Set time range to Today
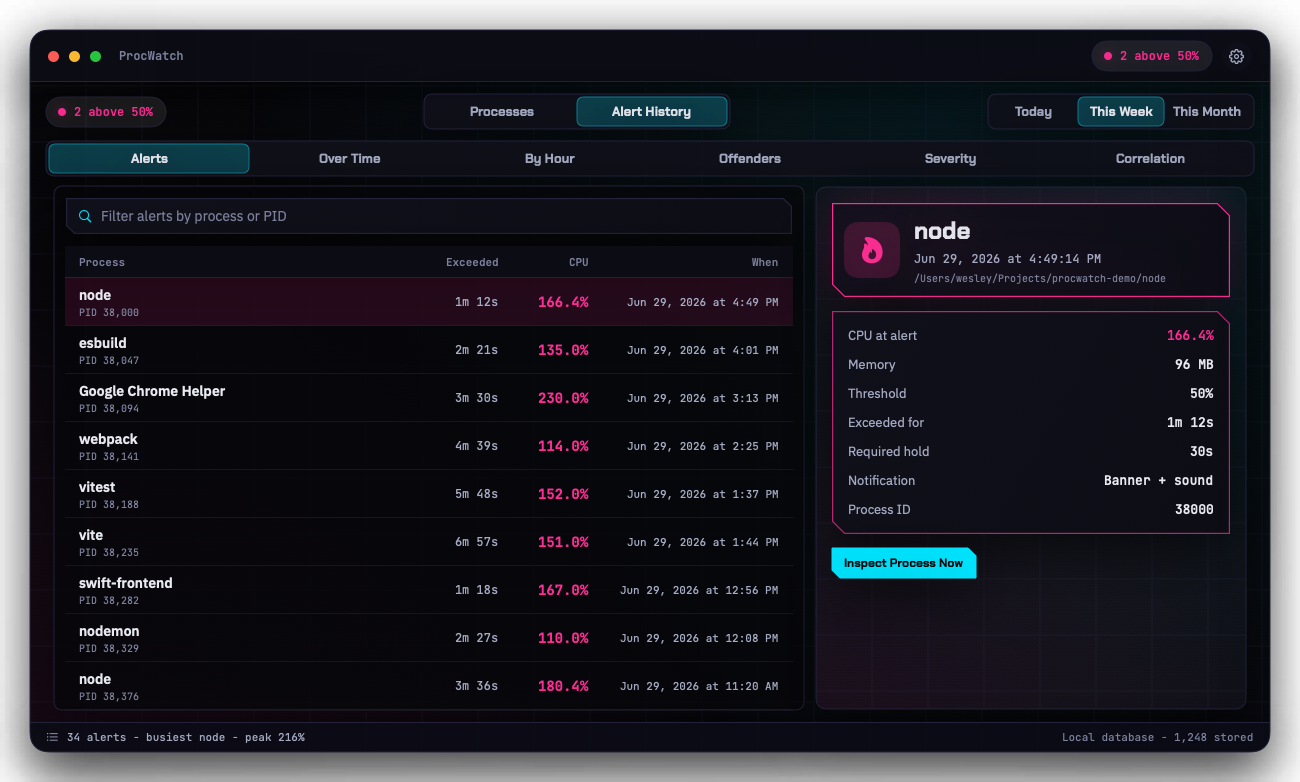The image size is (1300, 782). pos(1033,111)
